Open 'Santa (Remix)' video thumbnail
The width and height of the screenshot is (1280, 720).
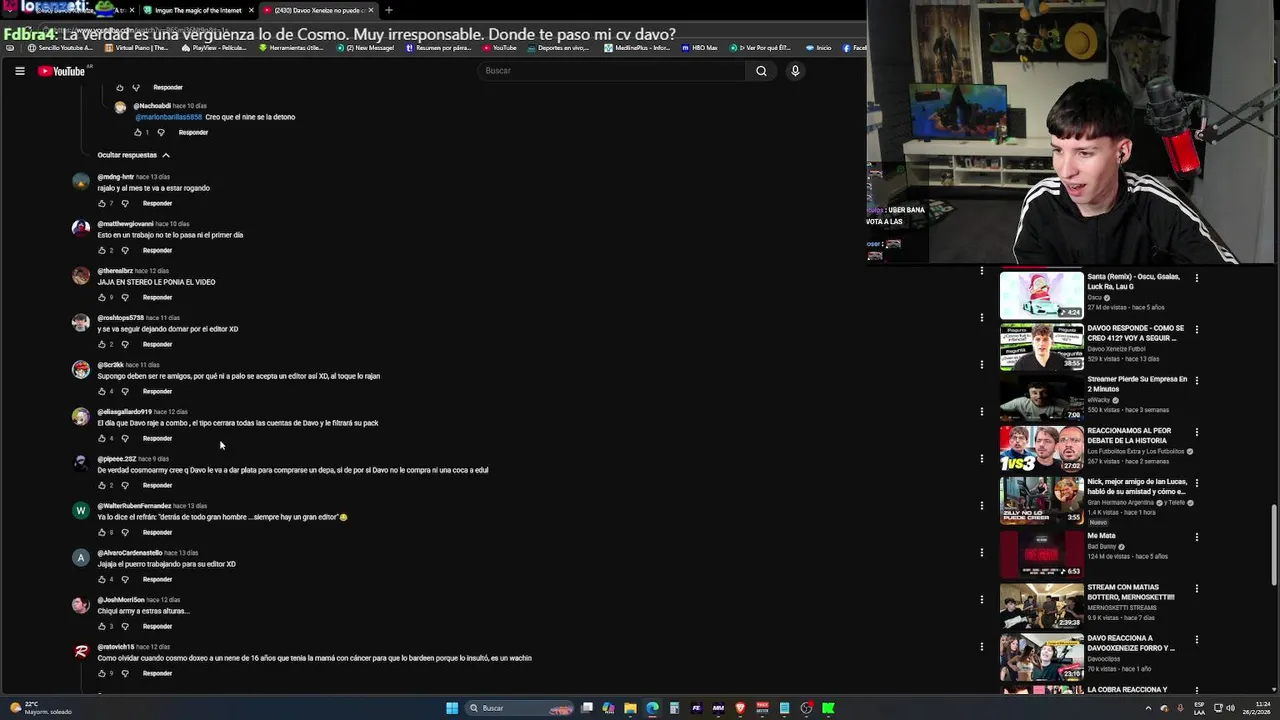pyautogui.click(x=1041, y=295)
